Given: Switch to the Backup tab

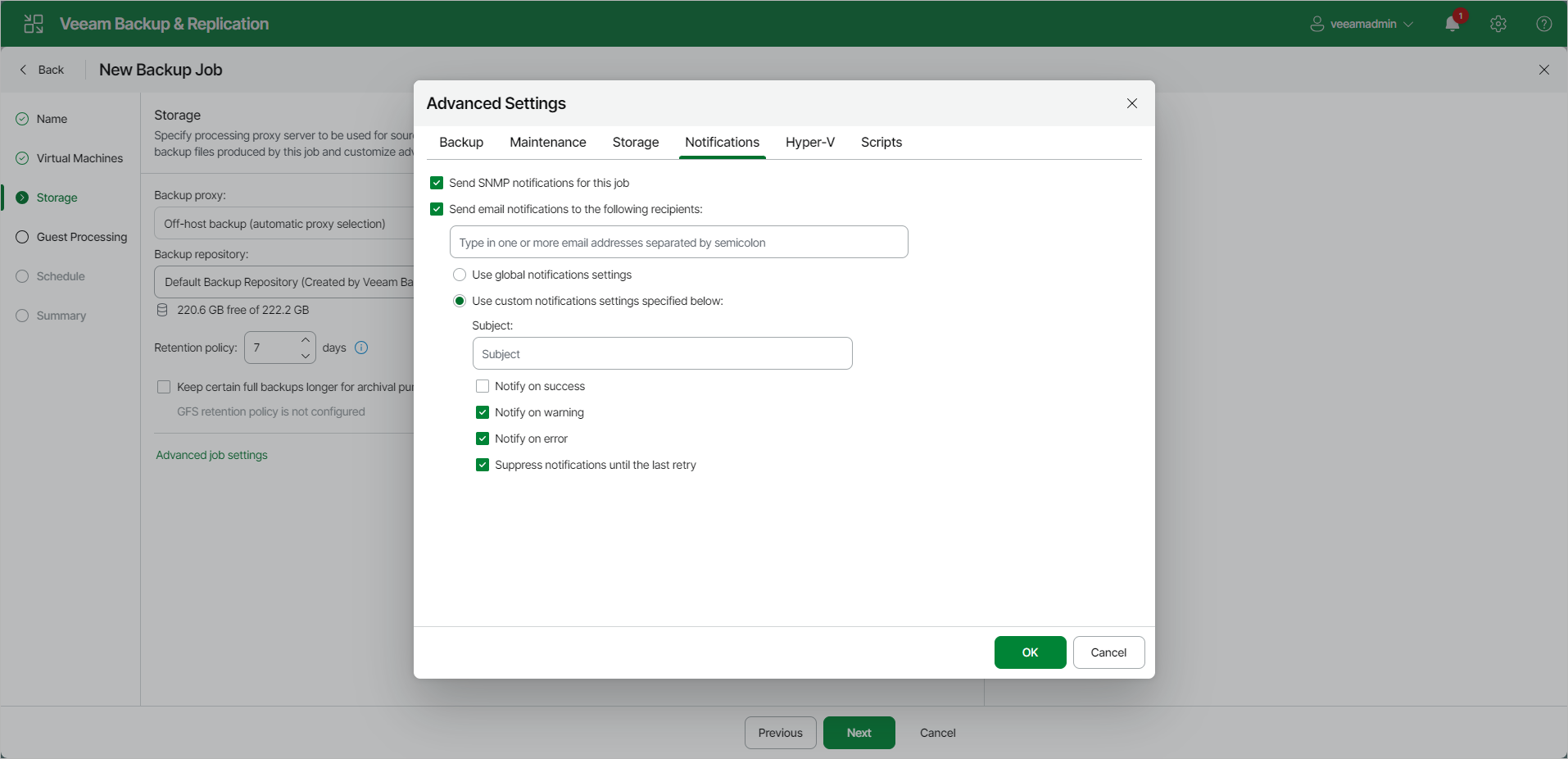Looking at the screenshot, I should coord(461,142).
